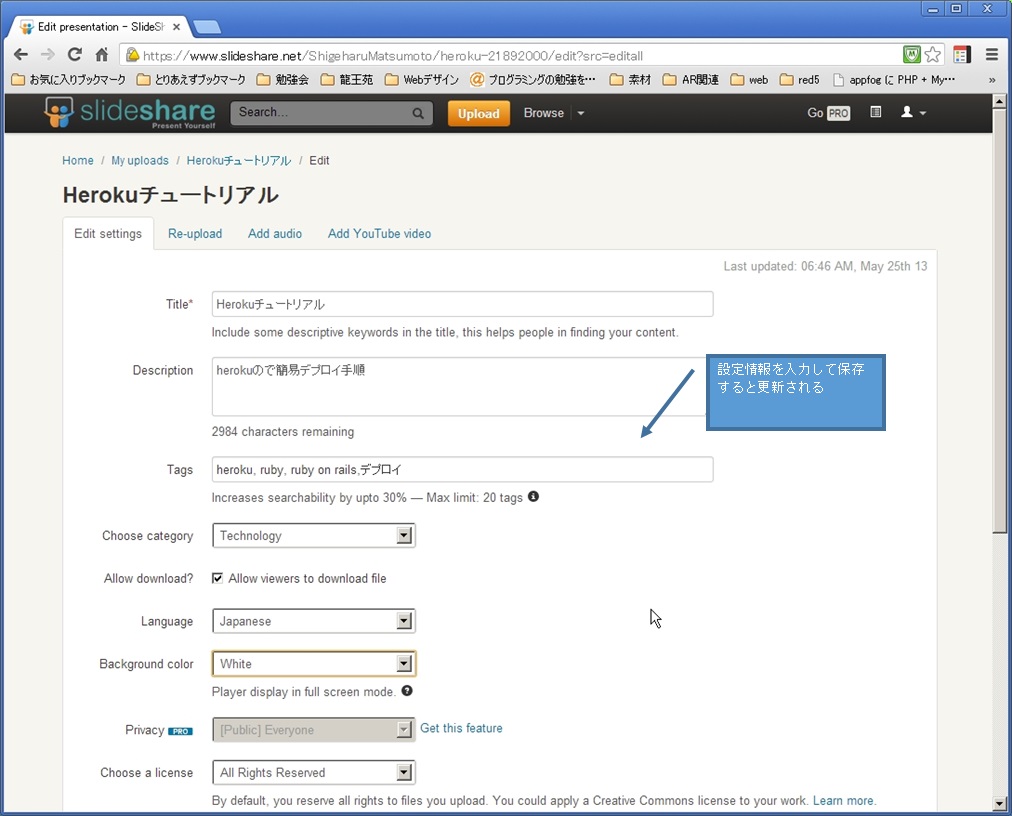The height and width of the screenshot is (816, 1012).
Task: Click in the Tags input field
Action: [x=462, y=469]
